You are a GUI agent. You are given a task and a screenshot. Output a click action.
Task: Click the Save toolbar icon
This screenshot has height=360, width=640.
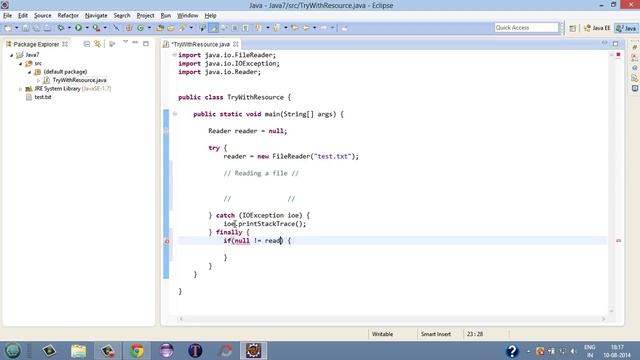pos(25,28)
